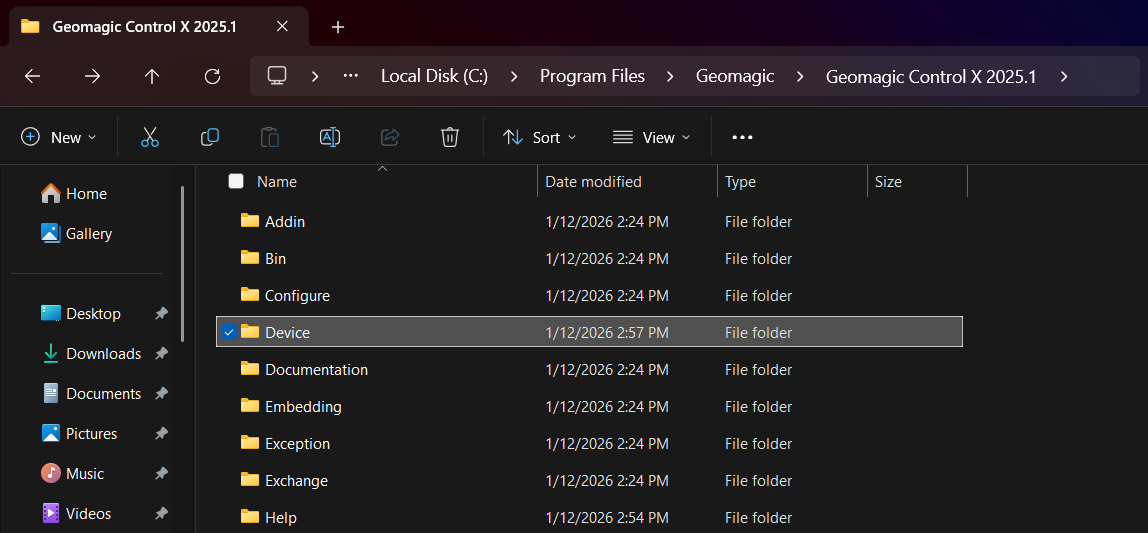Screen dimensions: 1148x533
Task: Click the pin icon beside Documents
Action: coord(161,394)
